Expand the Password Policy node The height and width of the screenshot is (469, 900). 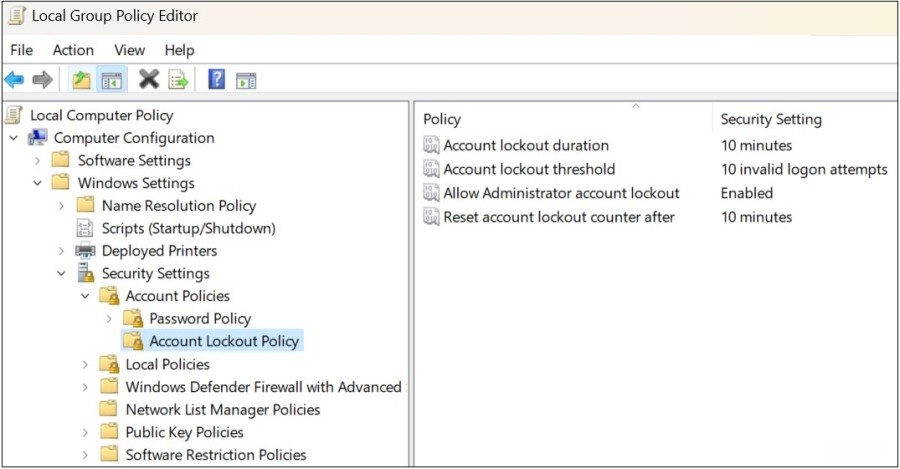pyautogui.click(x=109, y=319)
